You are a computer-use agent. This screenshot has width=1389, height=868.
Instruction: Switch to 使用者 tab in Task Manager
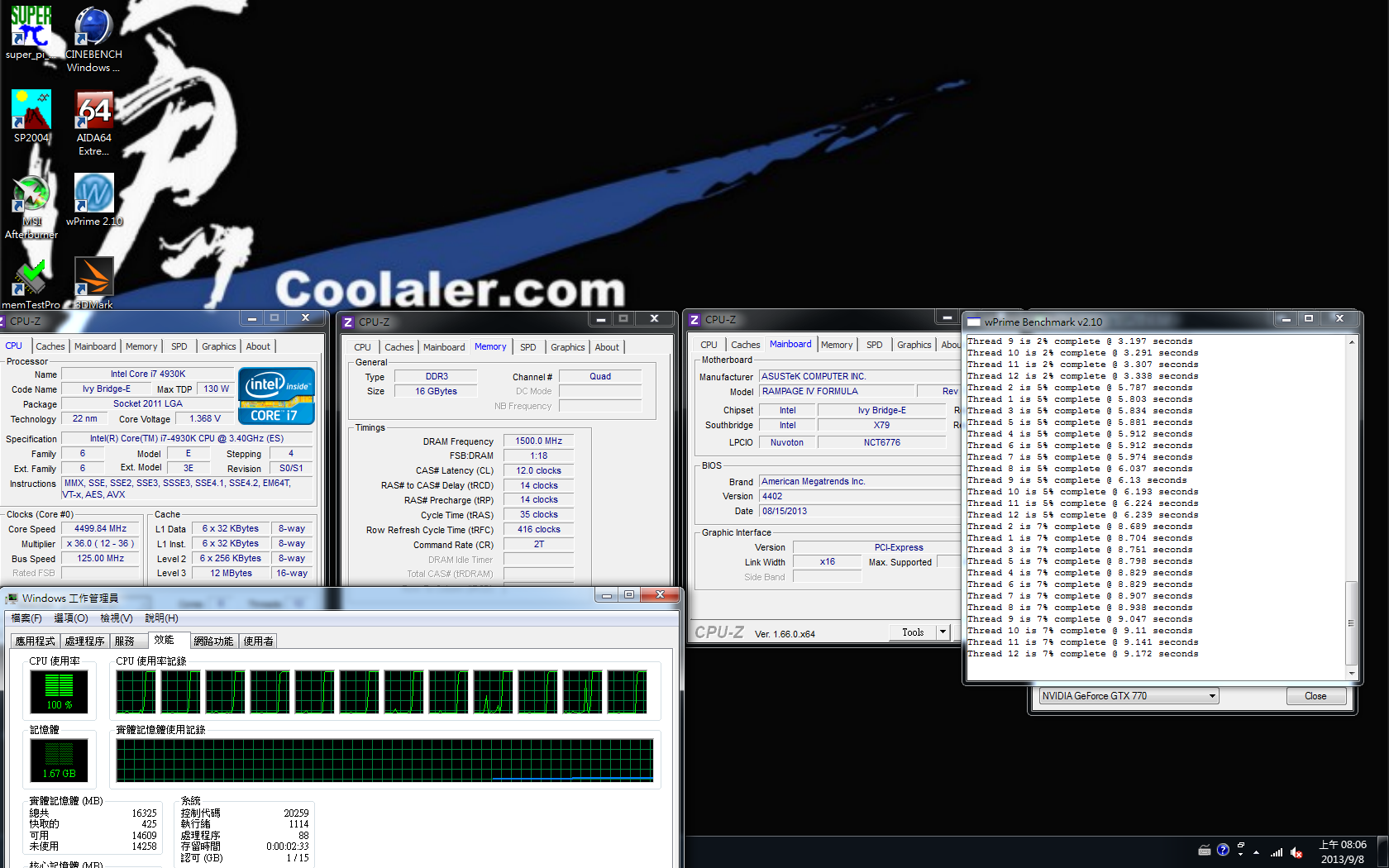tap(259, 641)
